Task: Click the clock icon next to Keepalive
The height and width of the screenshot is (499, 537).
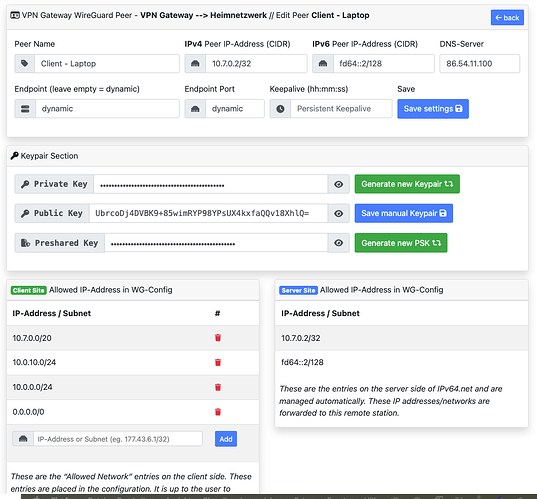Action: tap(280, 109)
